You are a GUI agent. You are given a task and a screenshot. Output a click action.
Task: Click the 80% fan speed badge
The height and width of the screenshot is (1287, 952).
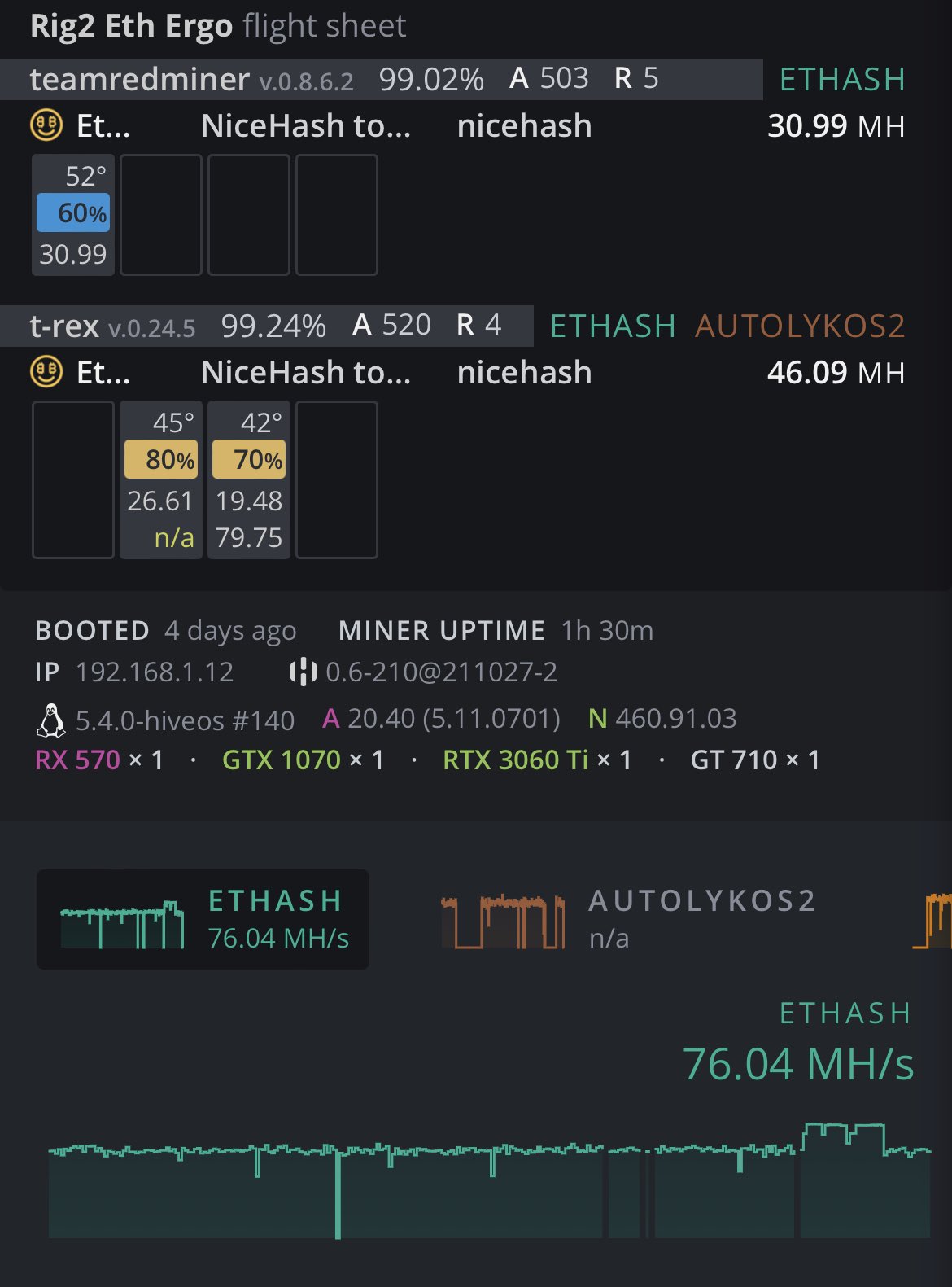[161, 459]
